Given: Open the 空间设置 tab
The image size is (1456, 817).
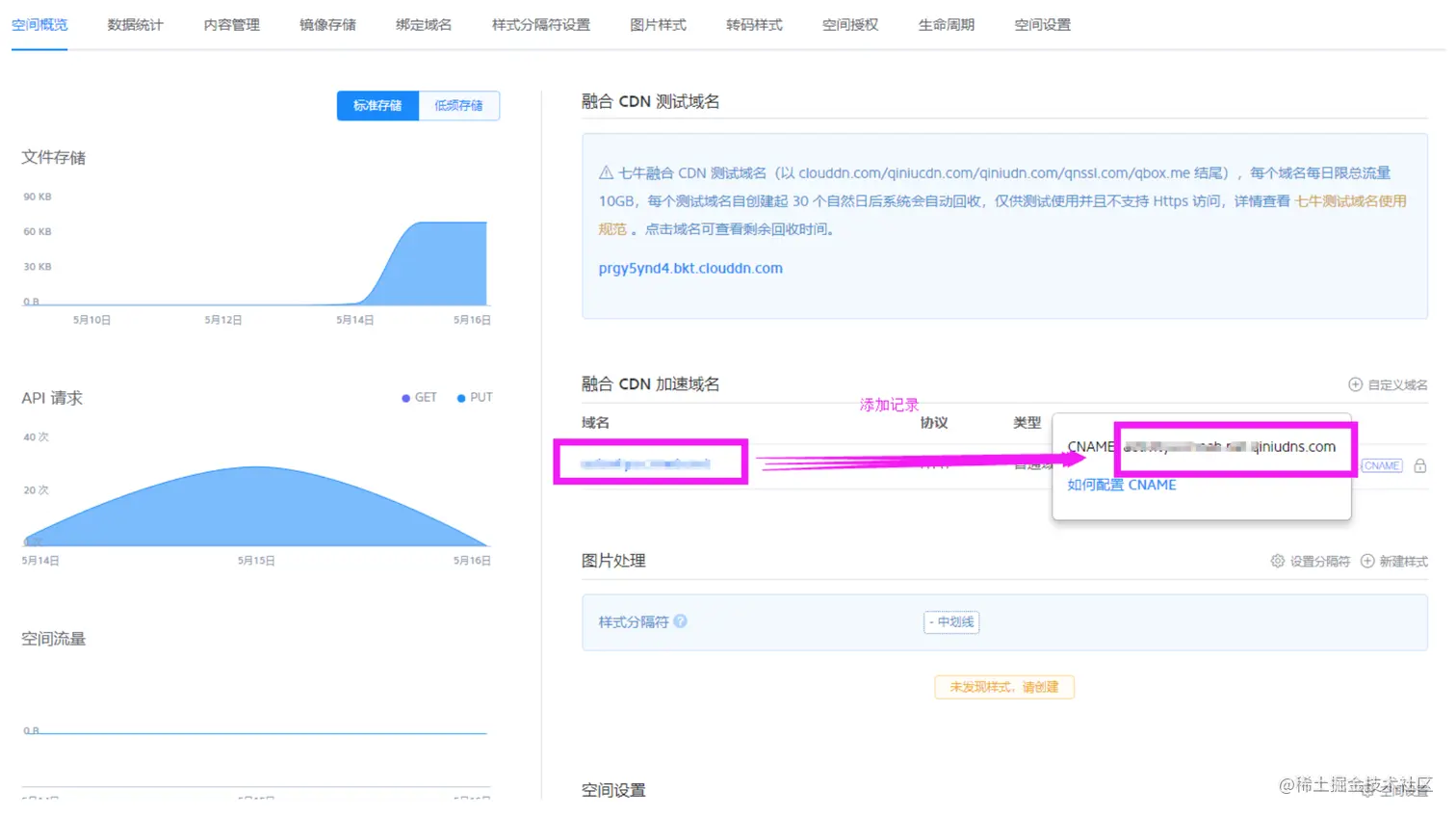Looking at the screenshot, I should [x=1043, y=25].
